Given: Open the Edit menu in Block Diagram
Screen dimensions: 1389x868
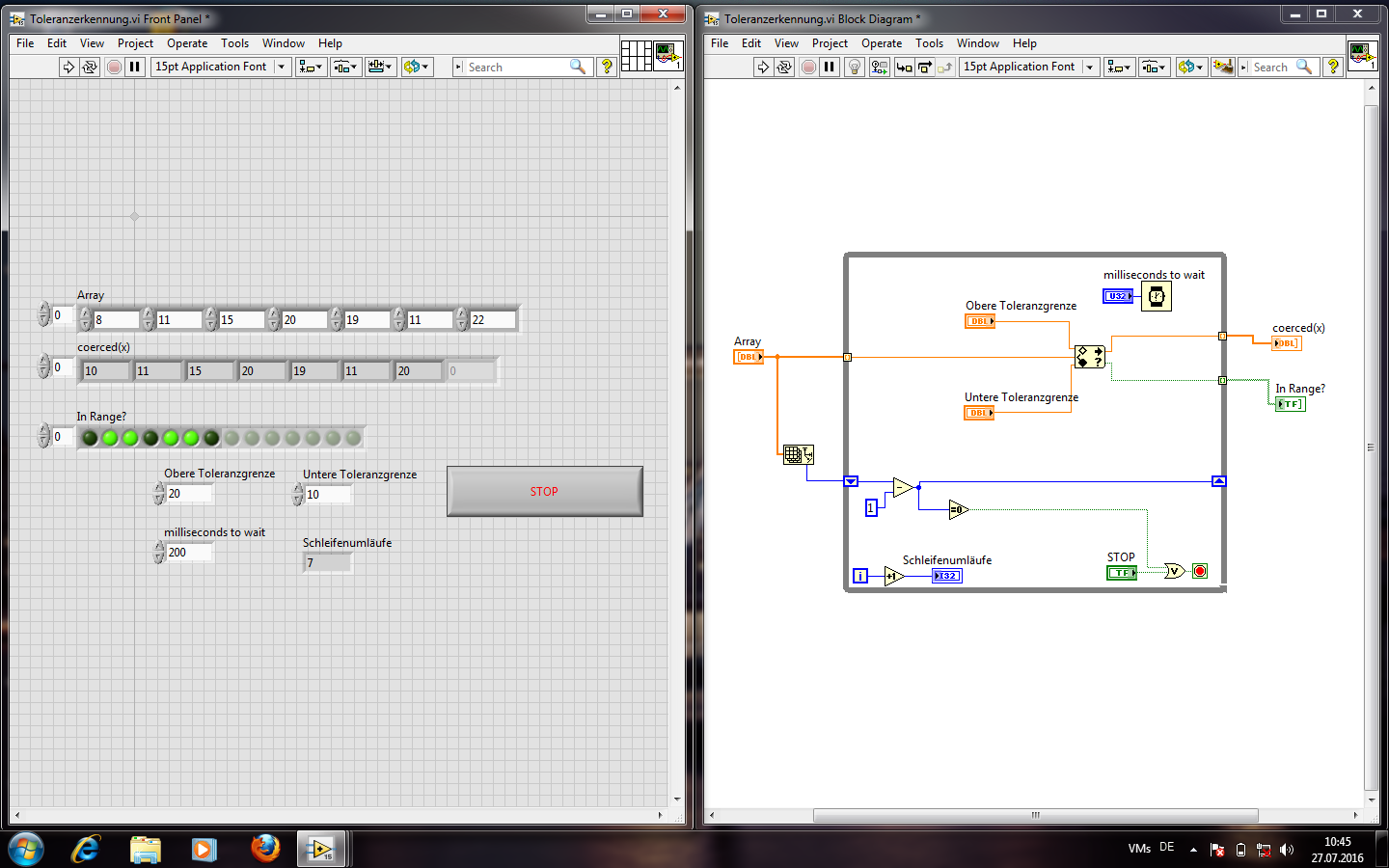Looking at the screenshot, I should pos(751,43).
